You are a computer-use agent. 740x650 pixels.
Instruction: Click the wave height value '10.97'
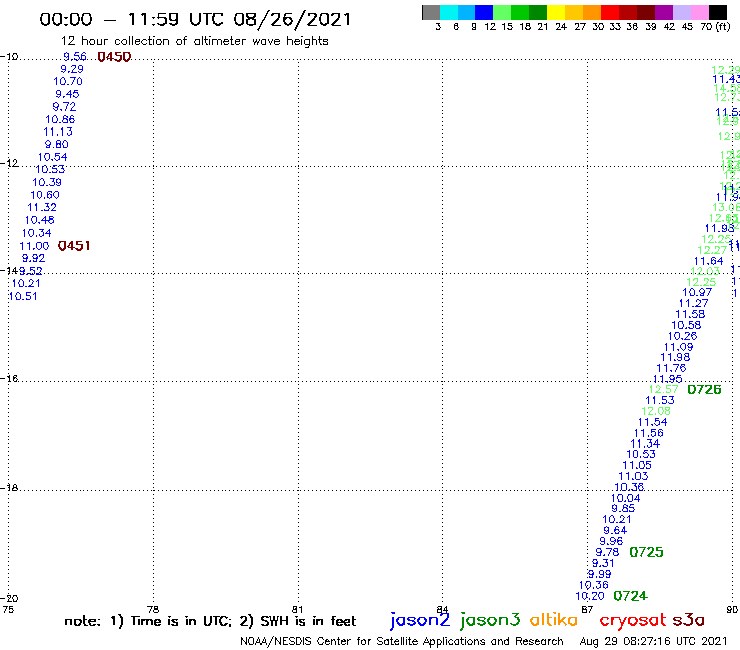pyautogui.click(x=697, y=292)
